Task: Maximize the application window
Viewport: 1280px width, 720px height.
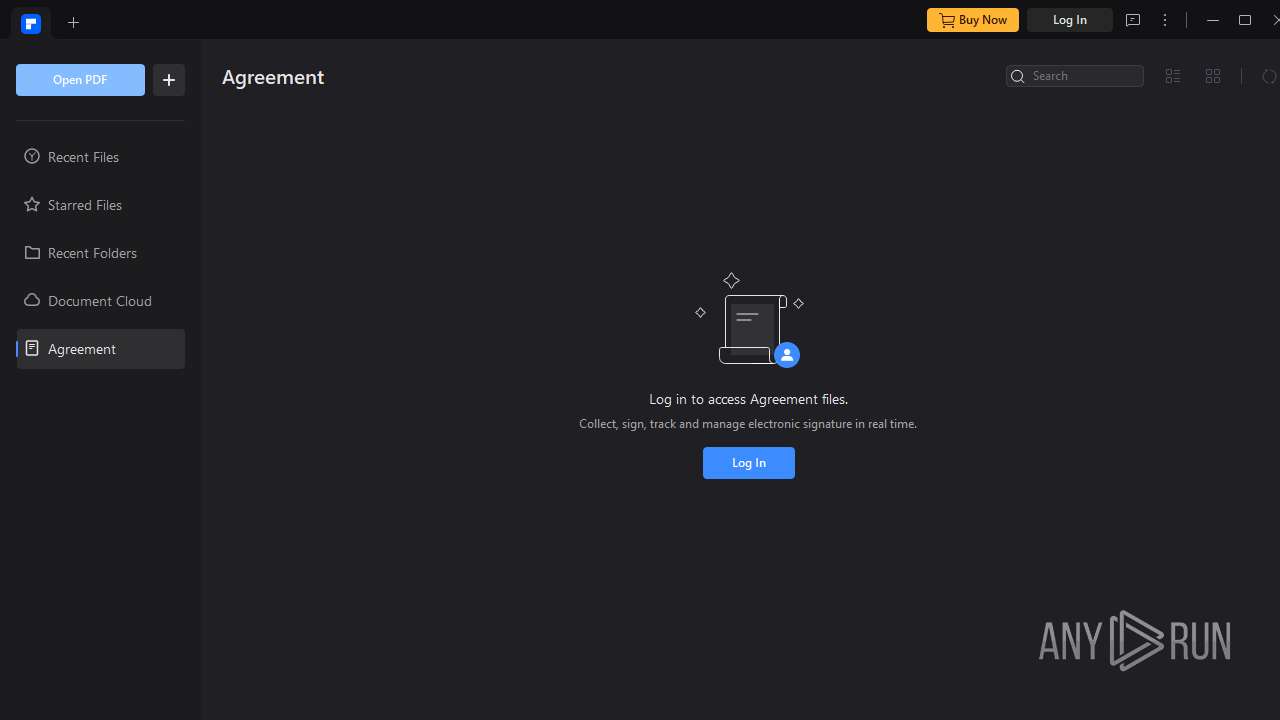Action: pyautogui.click(x=1245, y=20)
